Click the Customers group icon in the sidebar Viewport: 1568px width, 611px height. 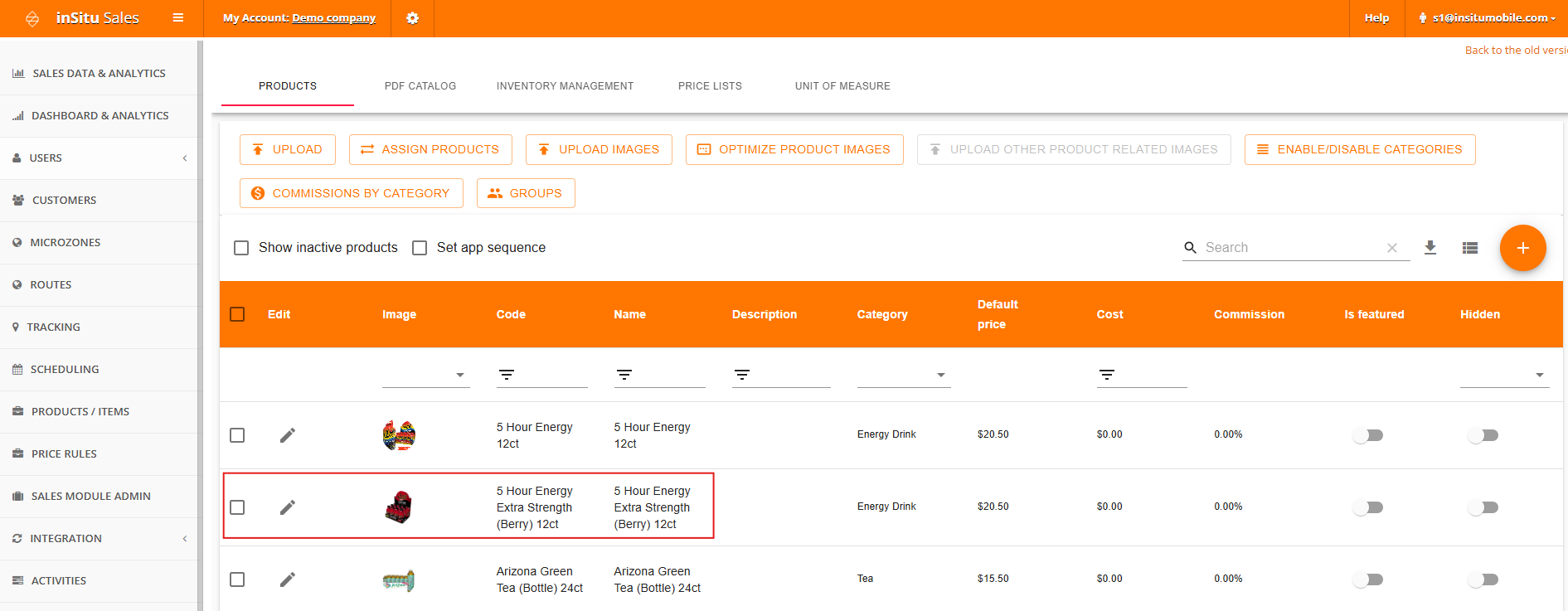point(18,200)
